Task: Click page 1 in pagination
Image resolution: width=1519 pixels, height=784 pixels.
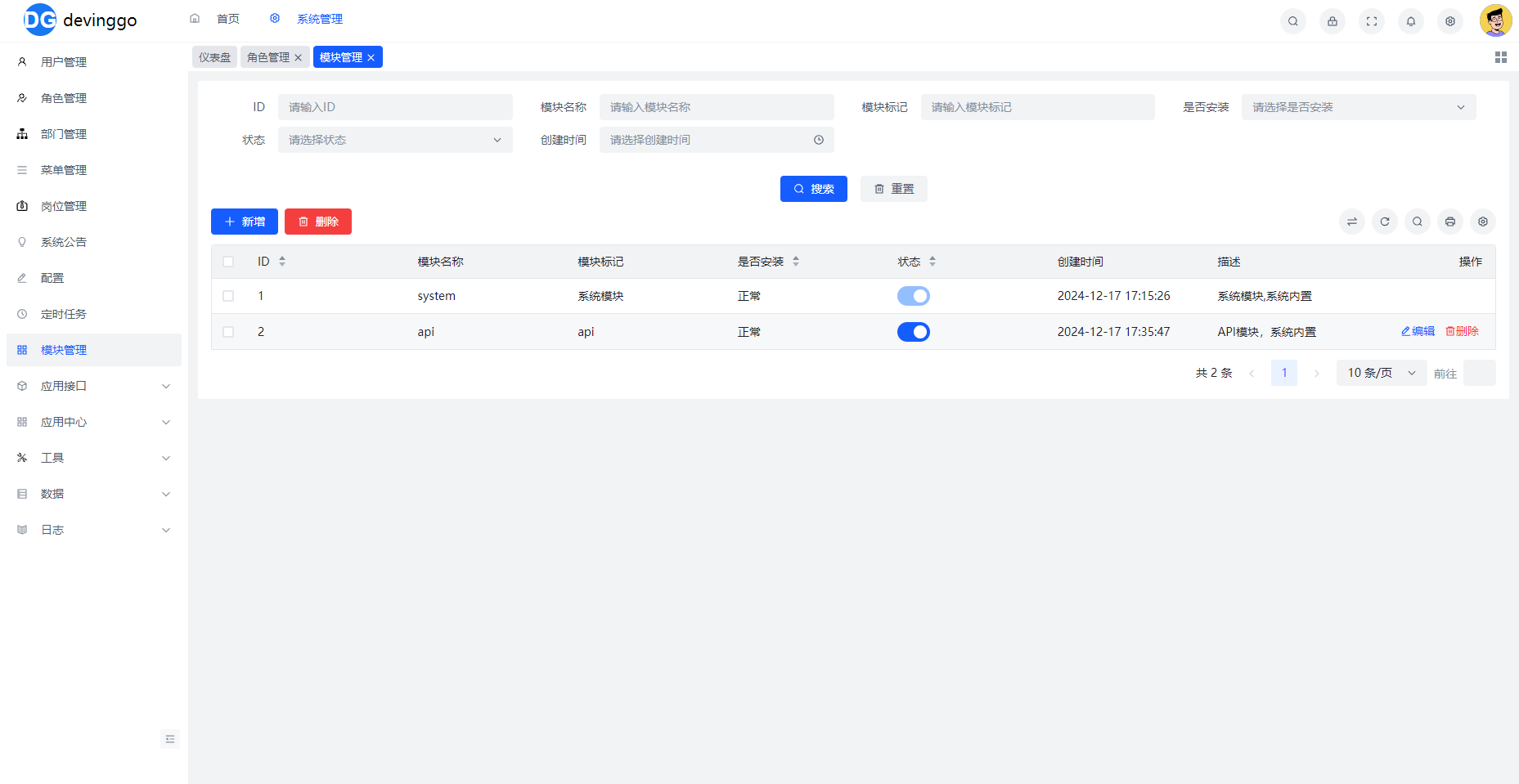Action: (1284, 373)
